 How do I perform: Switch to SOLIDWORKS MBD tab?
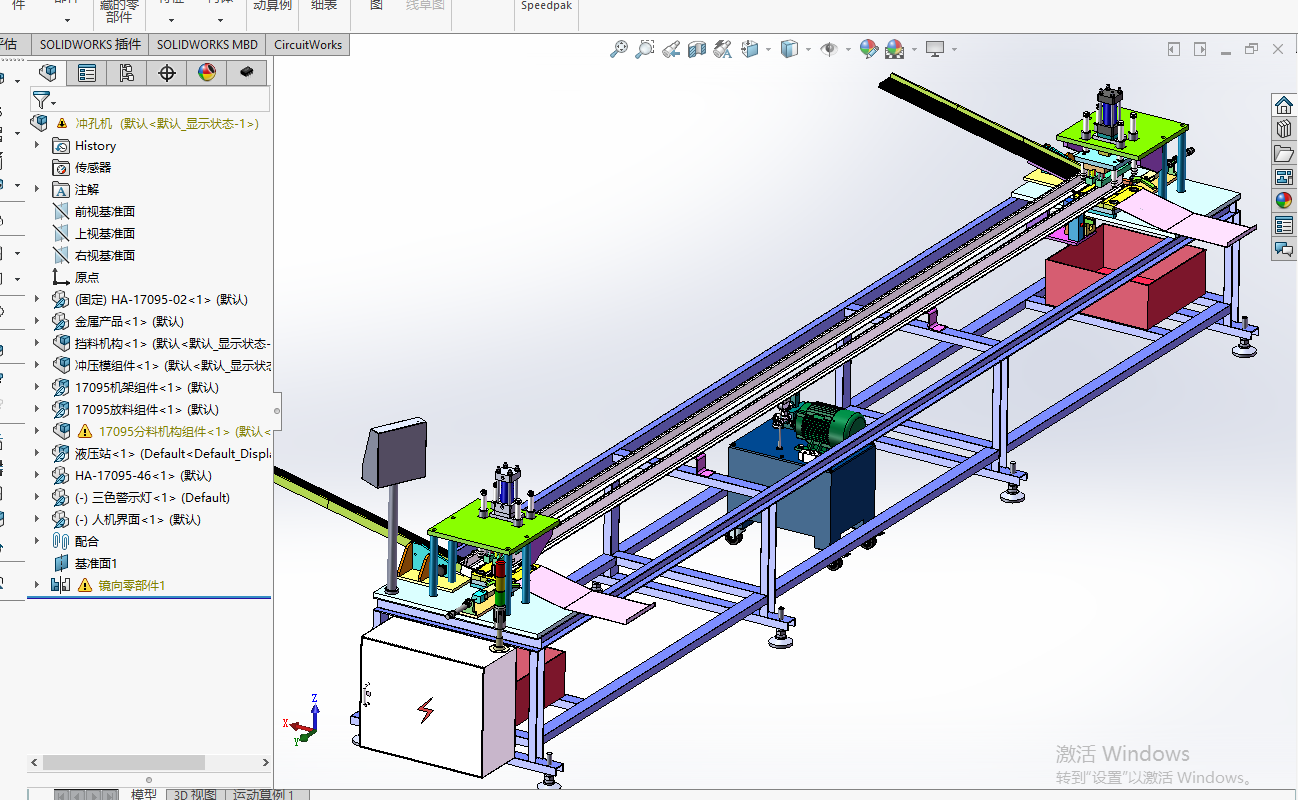point(207,44)
